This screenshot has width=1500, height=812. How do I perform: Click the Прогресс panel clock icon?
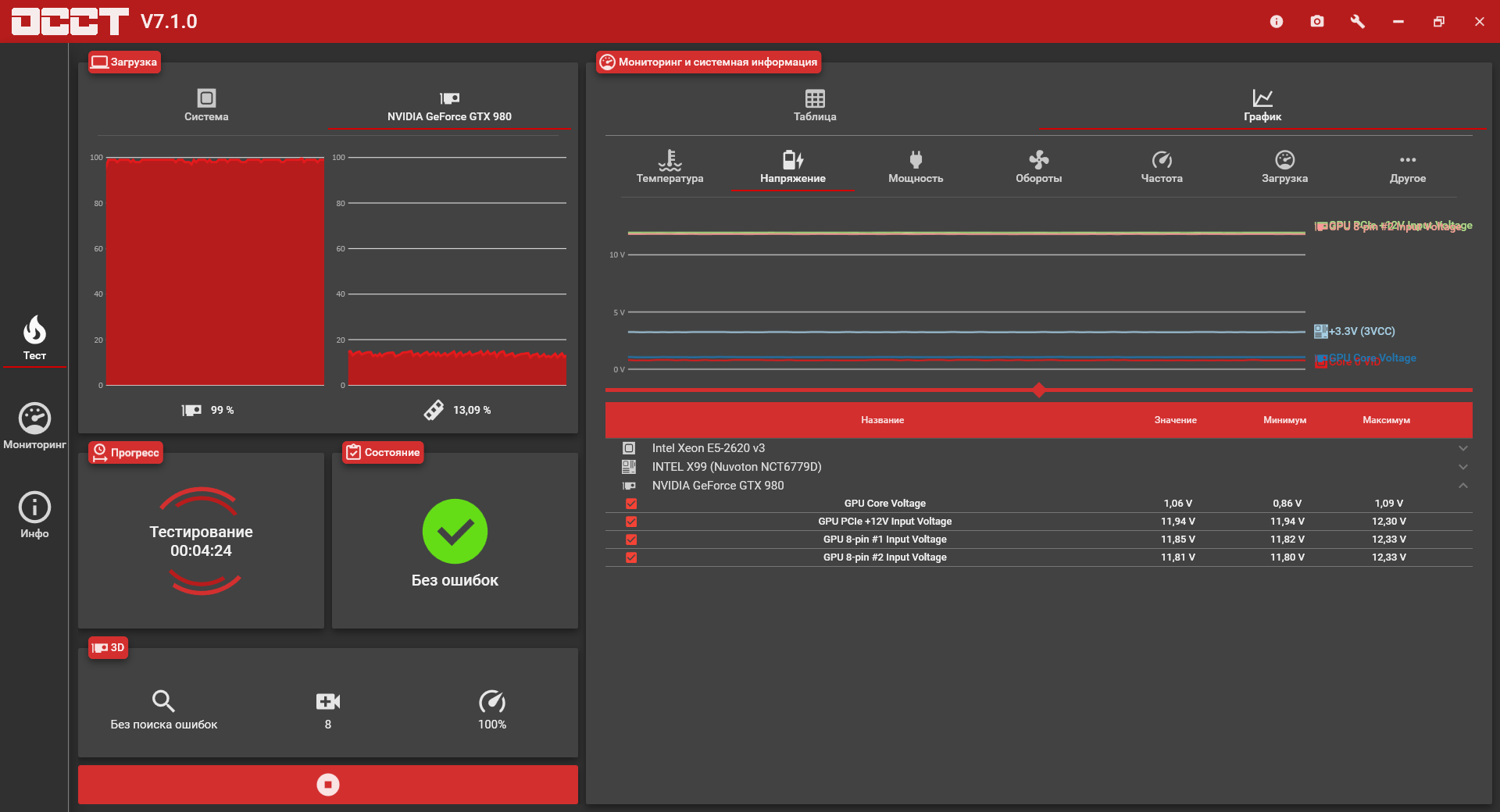pos(100,452)
